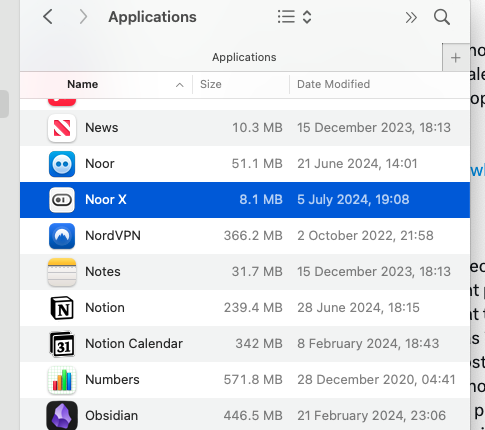
Task: Click the 51.1 MB size value
Action: [x=257, y=164]
